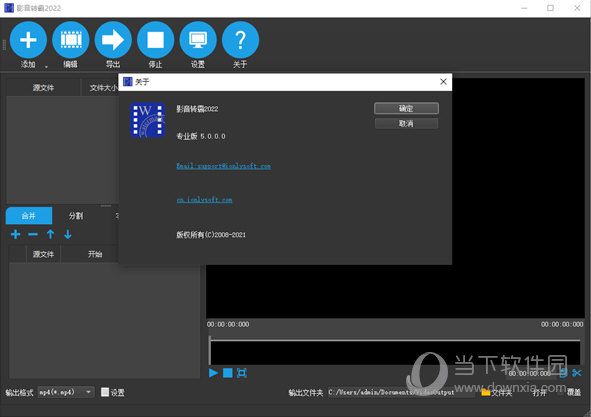Click the 停止 (Stop) square toolbar icon
Image resolution: width=591 pixels, height=417 pixels.
click(x=156, y=40)
